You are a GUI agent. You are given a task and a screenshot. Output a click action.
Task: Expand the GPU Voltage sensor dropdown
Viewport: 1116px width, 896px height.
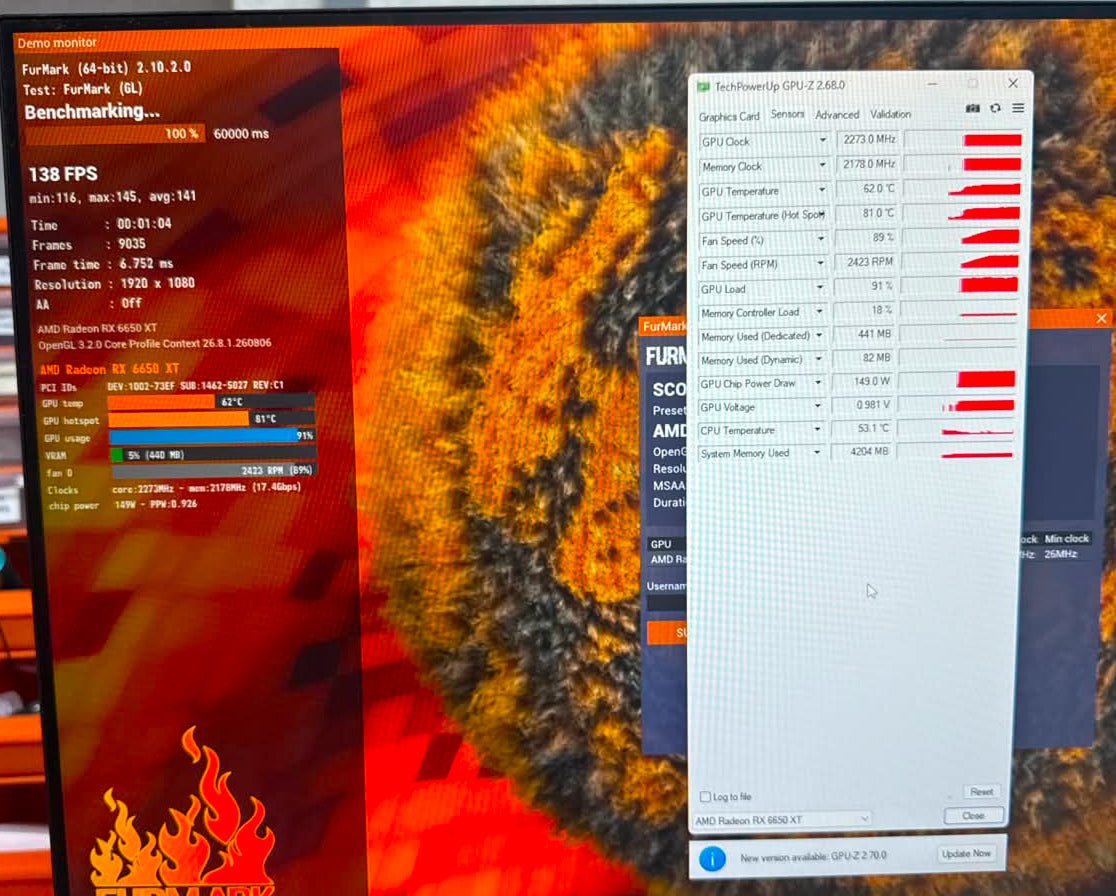click(x=817, y=406)
